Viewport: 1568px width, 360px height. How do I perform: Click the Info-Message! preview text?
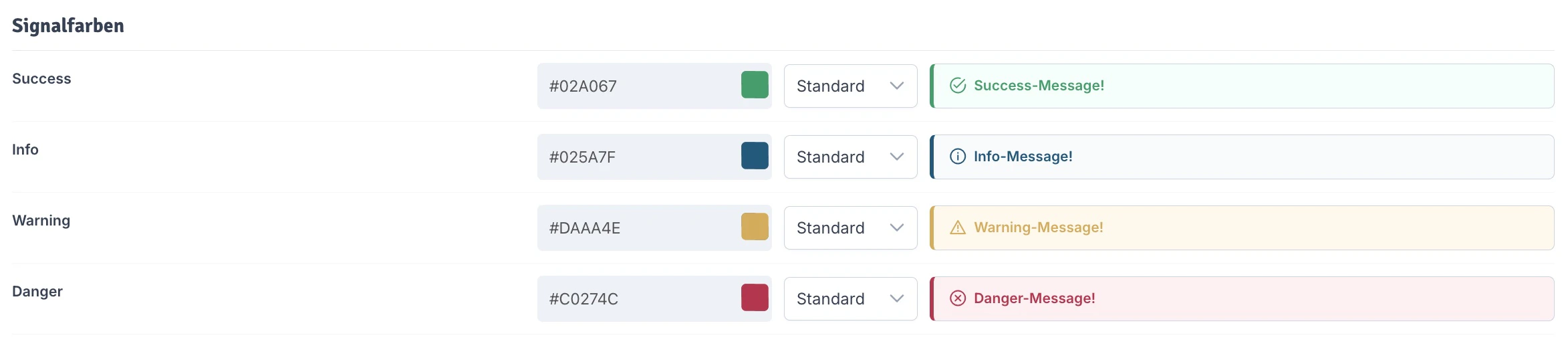[x=1023, y=157]
